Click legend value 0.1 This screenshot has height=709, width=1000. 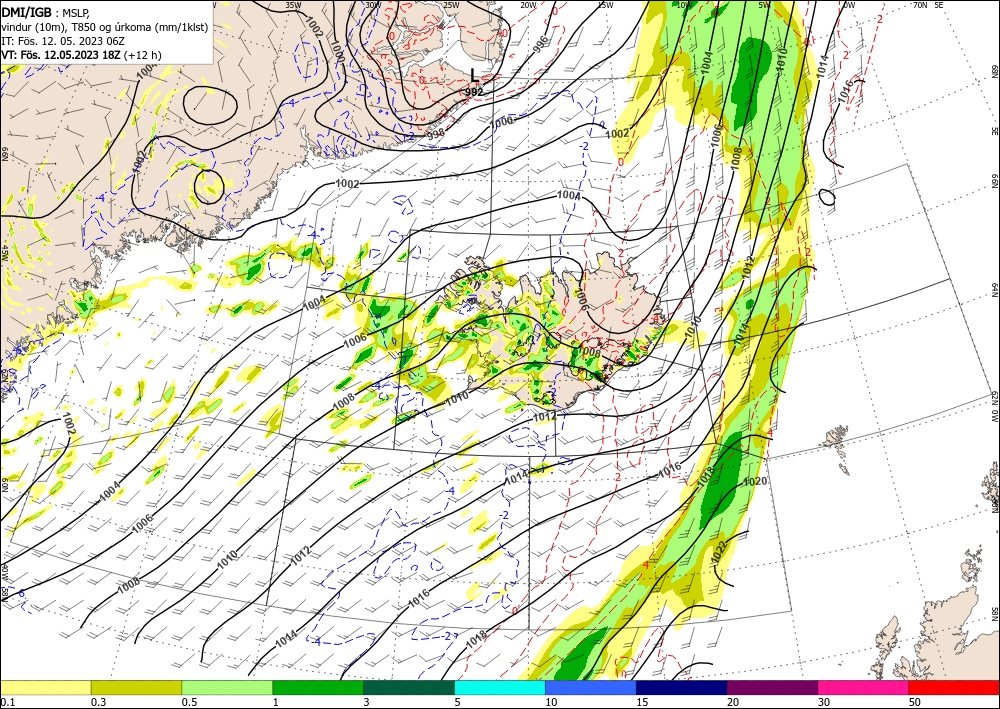click(x=6, y=702)
